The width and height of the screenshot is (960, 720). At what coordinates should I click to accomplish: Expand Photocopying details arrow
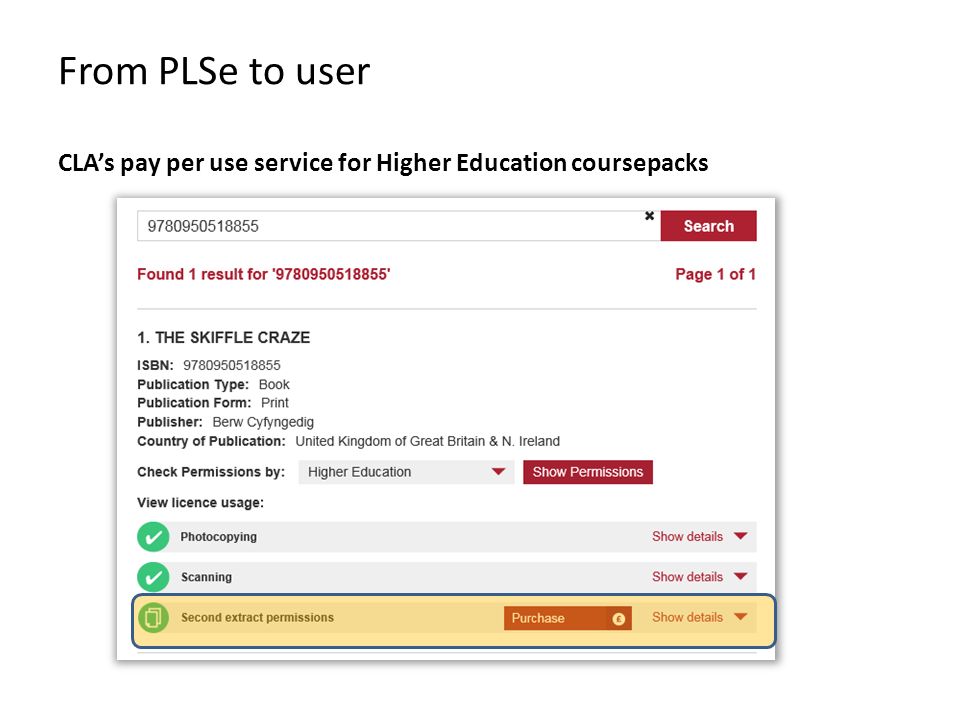(x=740, y=536)
